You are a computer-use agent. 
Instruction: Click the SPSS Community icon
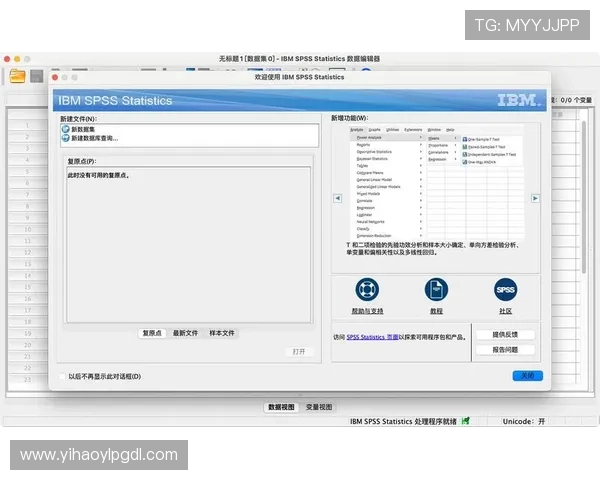pyautogui.click(x=506, y=289)
